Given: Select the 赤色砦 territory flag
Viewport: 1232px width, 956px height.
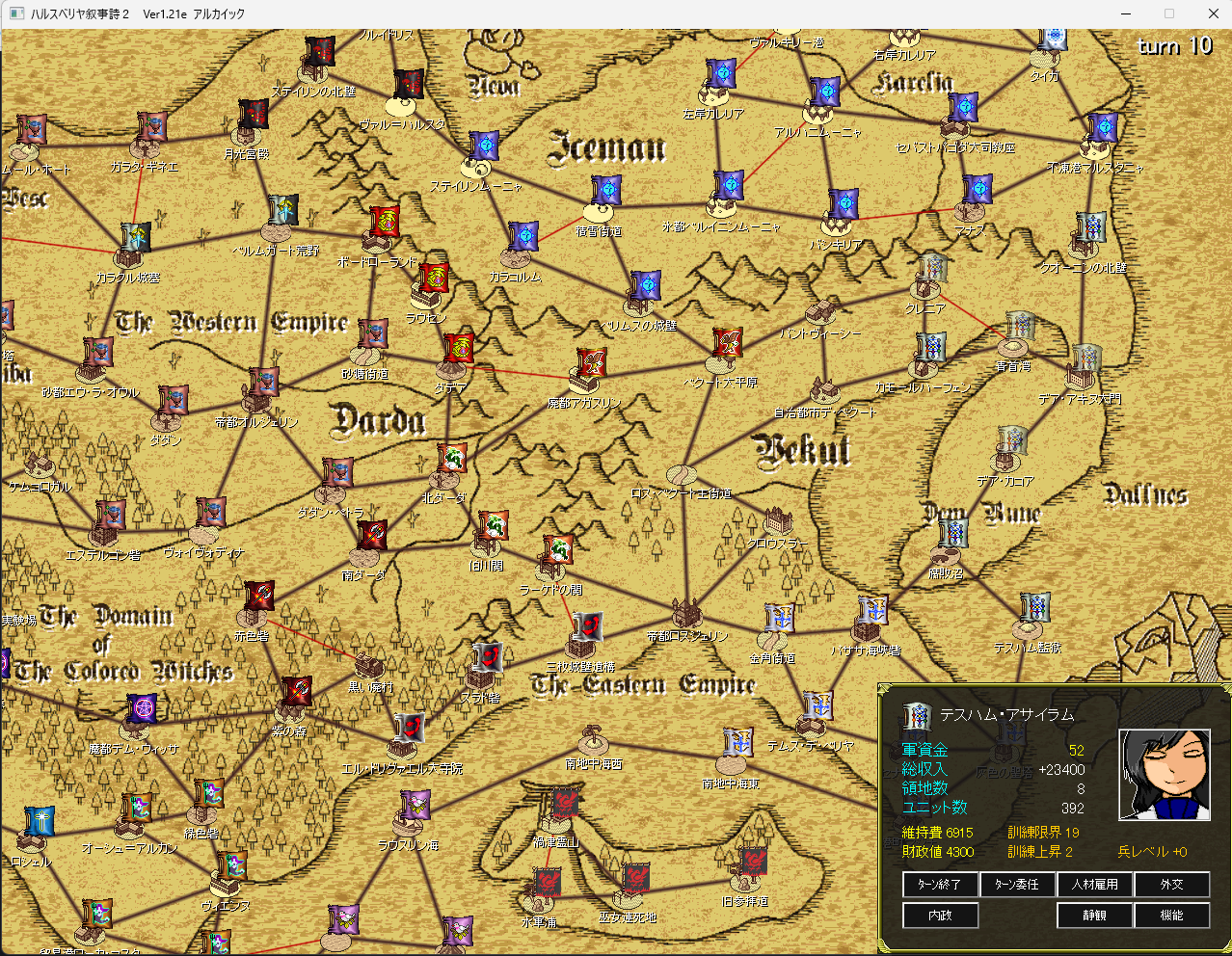Looking at the screenshot, I should pyautogui.click(x=260, y=597).
